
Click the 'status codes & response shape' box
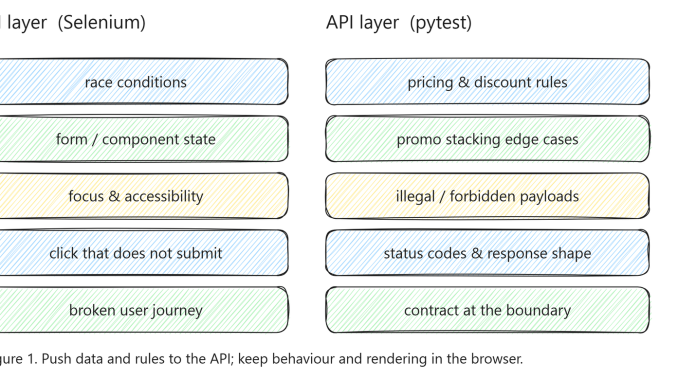487,253
